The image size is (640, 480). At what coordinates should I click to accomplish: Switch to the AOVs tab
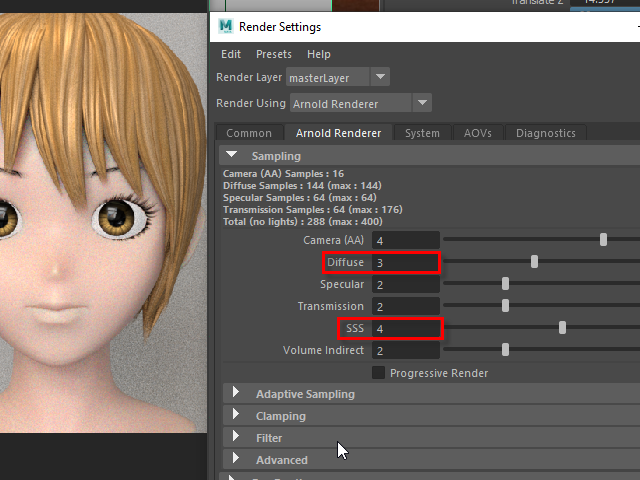(477, 133)
